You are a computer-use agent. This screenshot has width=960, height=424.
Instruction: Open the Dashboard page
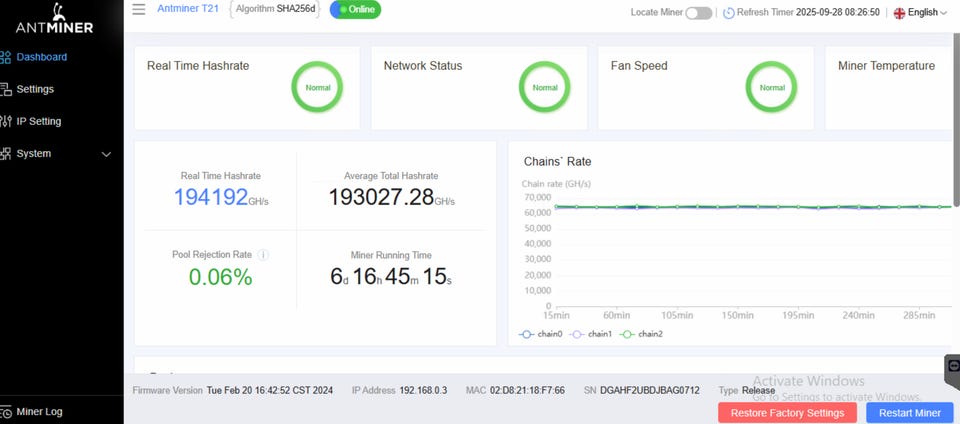(x=42, y=57)
